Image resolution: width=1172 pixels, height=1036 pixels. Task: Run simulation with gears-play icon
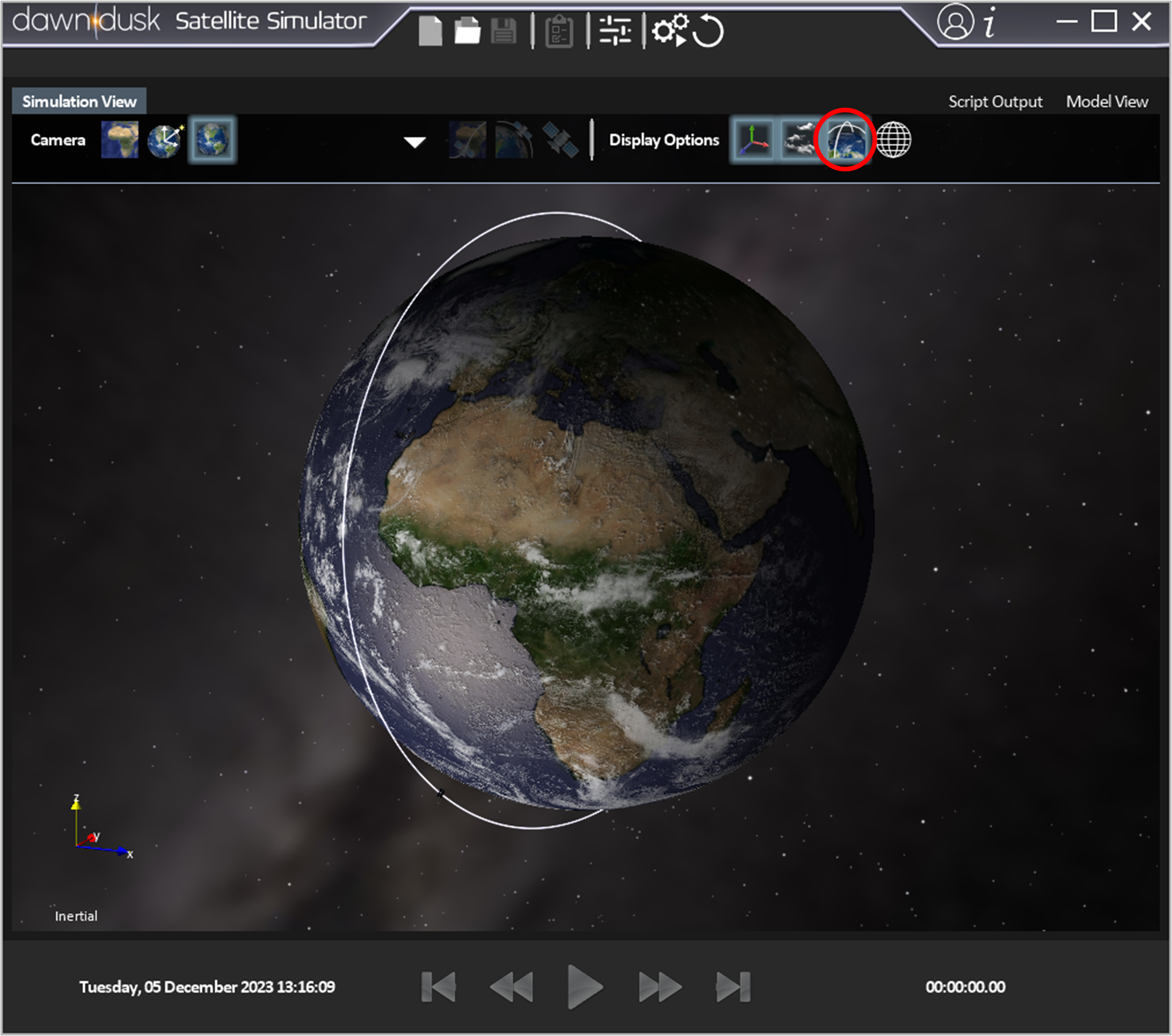pyautogui.click(x=670, y=30)
